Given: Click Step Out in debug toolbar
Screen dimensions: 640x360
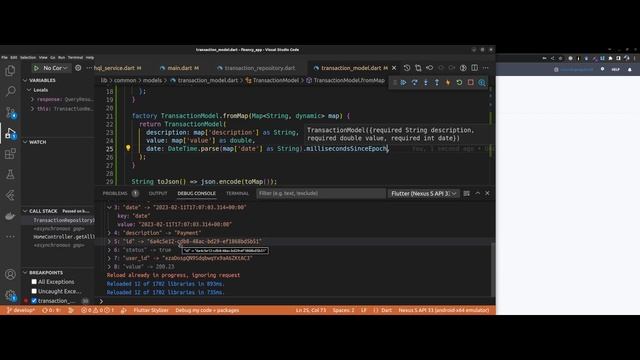Looking at the screenshot, I should coord(437,82).
